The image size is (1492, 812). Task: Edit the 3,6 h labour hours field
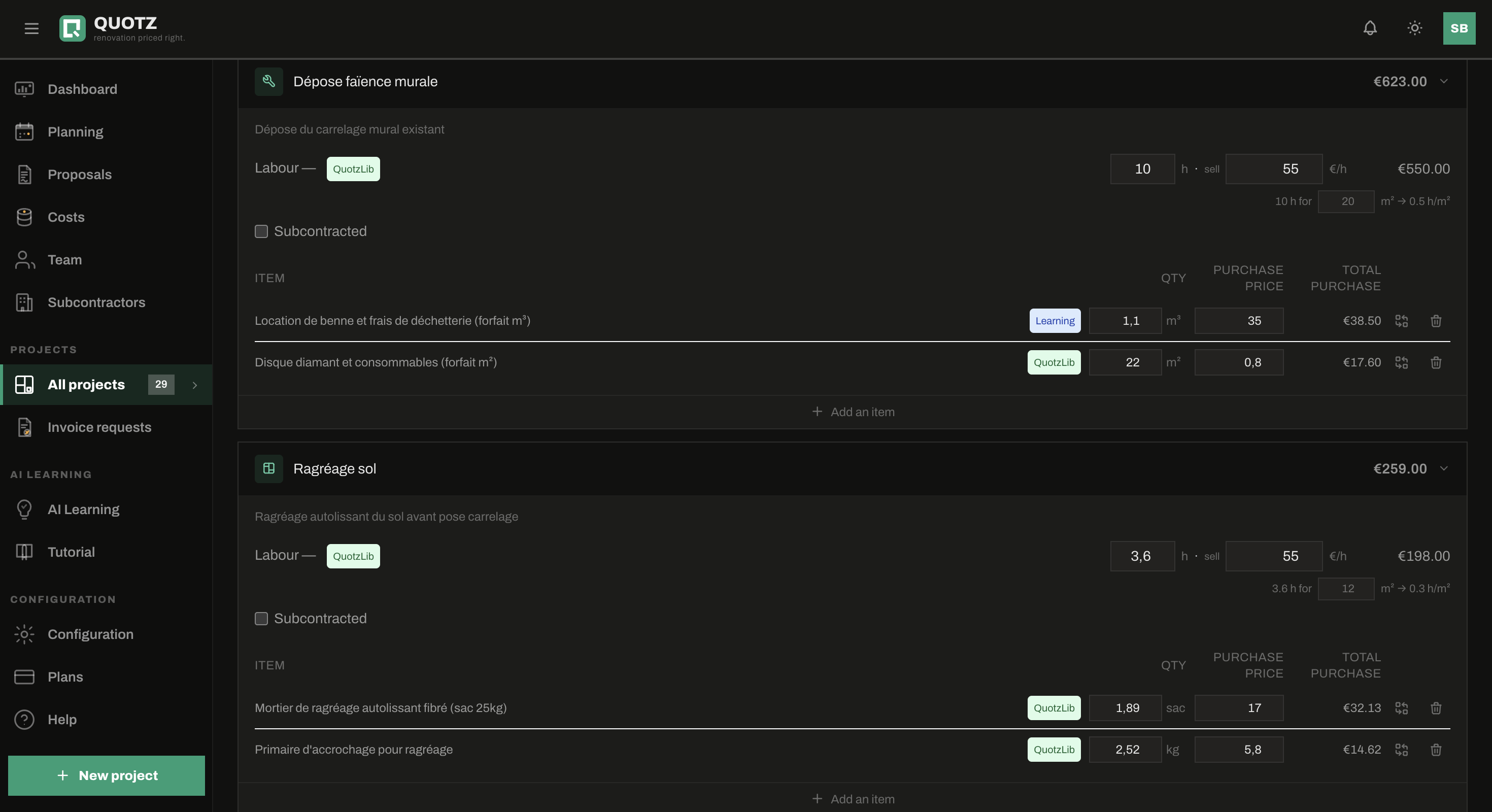tap(1142, 556)
